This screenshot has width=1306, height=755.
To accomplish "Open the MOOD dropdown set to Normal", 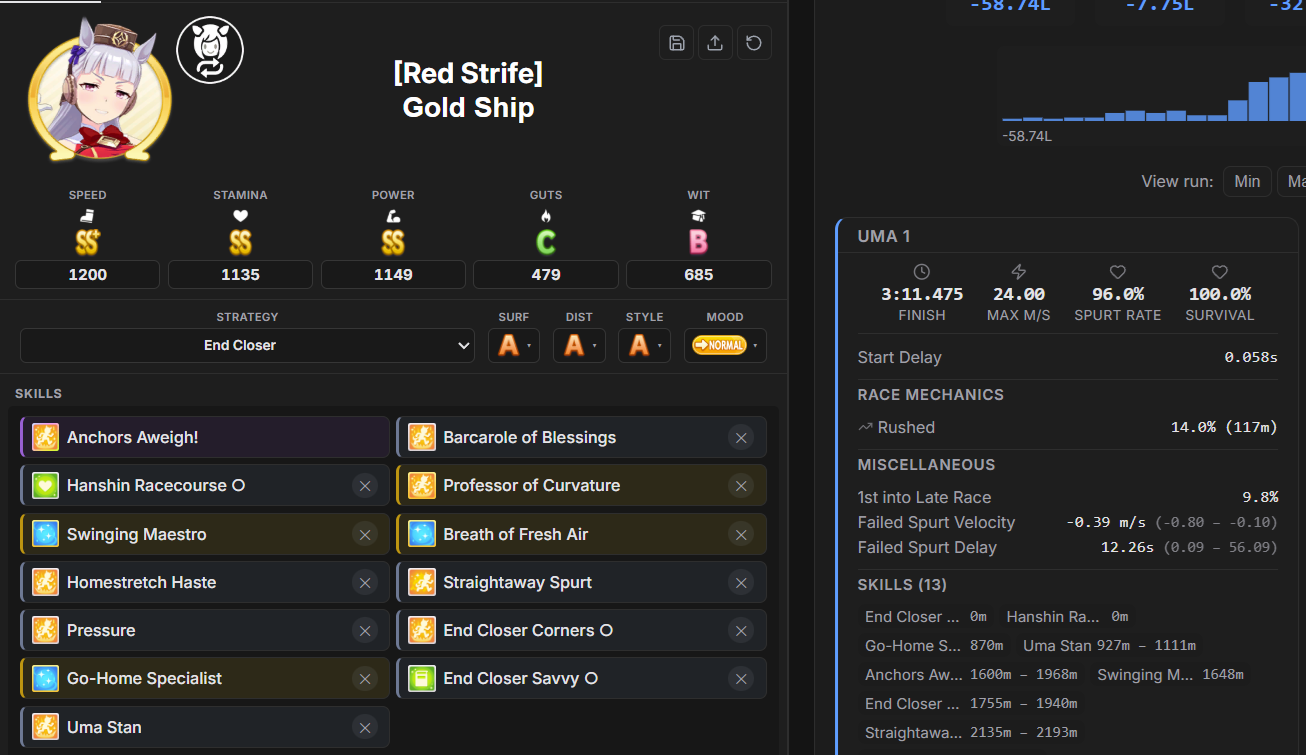I will [725, 345].
